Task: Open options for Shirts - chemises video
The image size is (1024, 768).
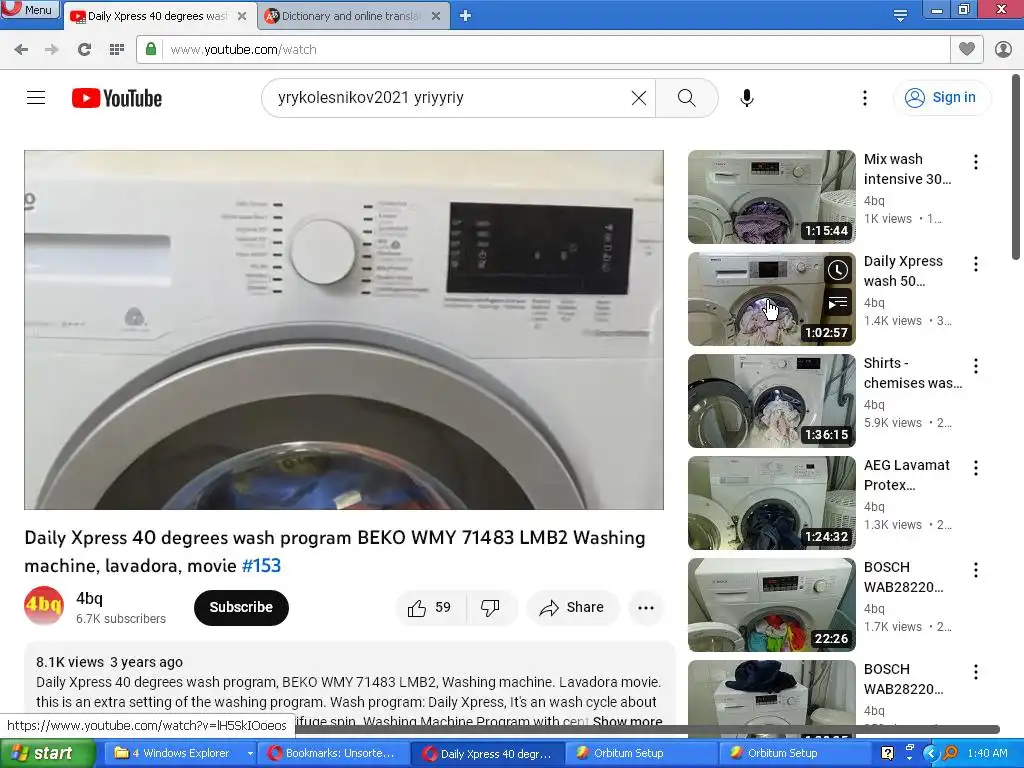Action: coord(976,366)
